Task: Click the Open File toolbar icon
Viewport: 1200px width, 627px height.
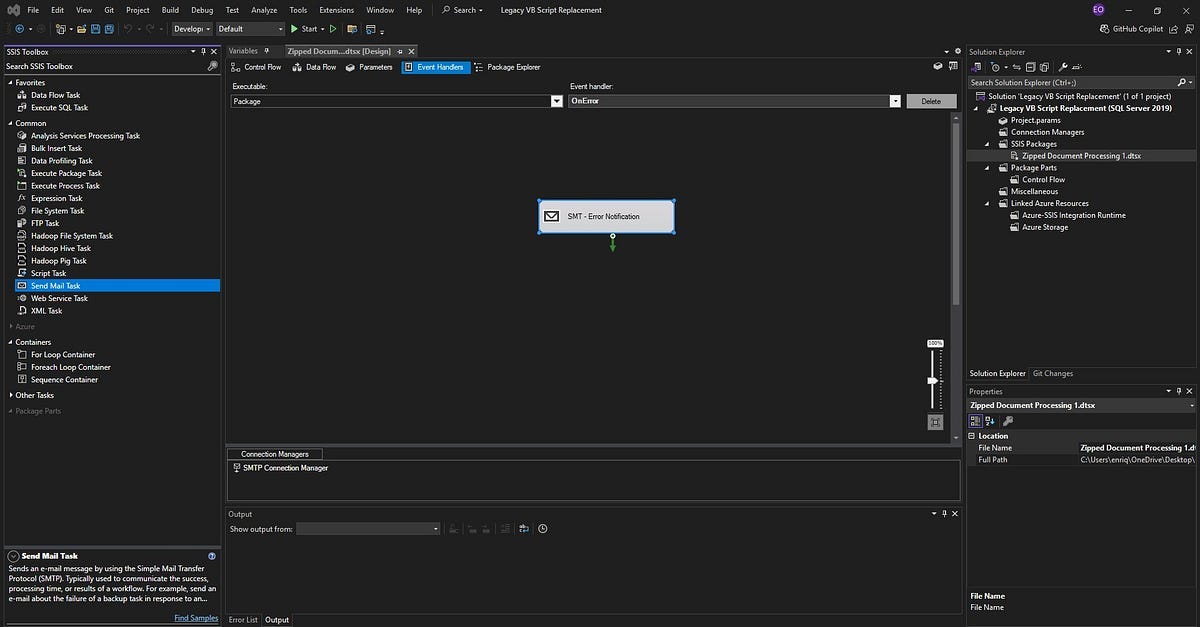Action: click(81, 29)
